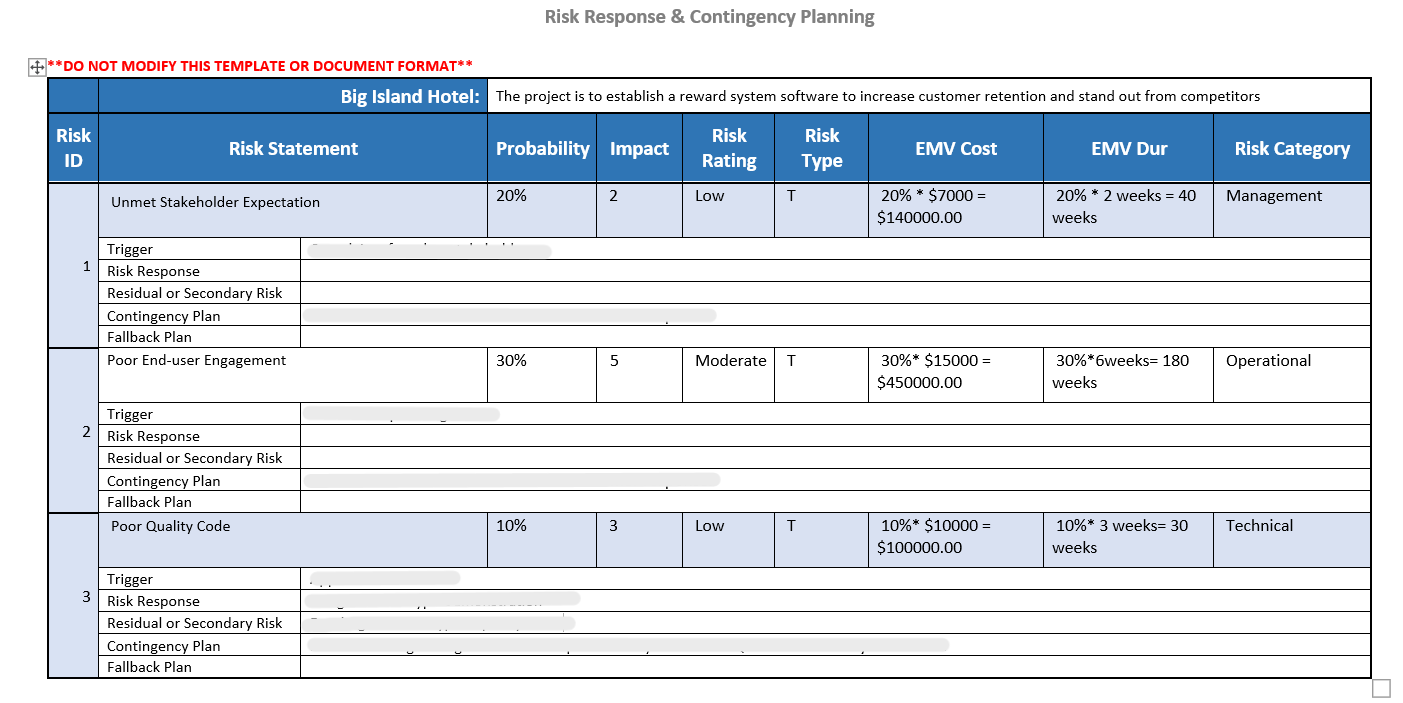
Task: Click the table resize handle square
Action: [1381, 688]
